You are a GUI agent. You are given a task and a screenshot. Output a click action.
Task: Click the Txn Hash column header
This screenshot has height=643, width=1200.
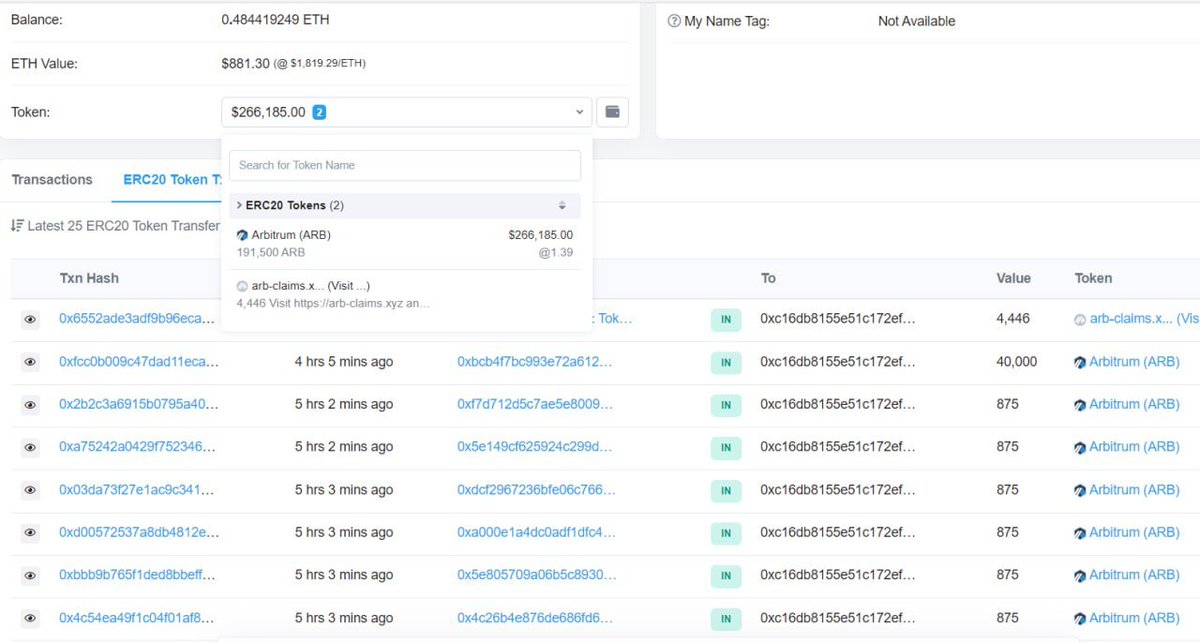pyautogui.click(x=89, y=278)
